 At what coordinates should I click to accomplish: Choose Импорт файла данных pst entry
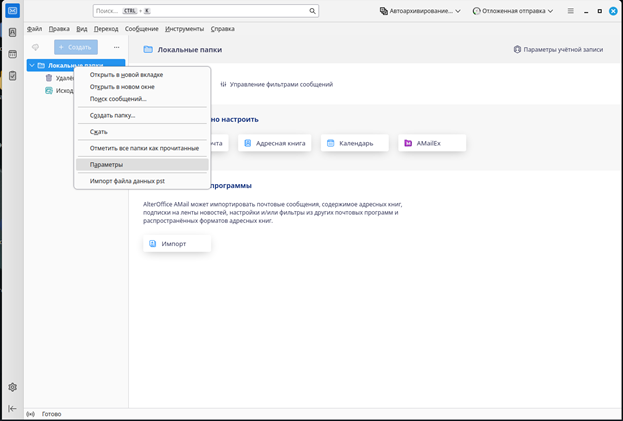pyautogui.click(x=127, y=181)
